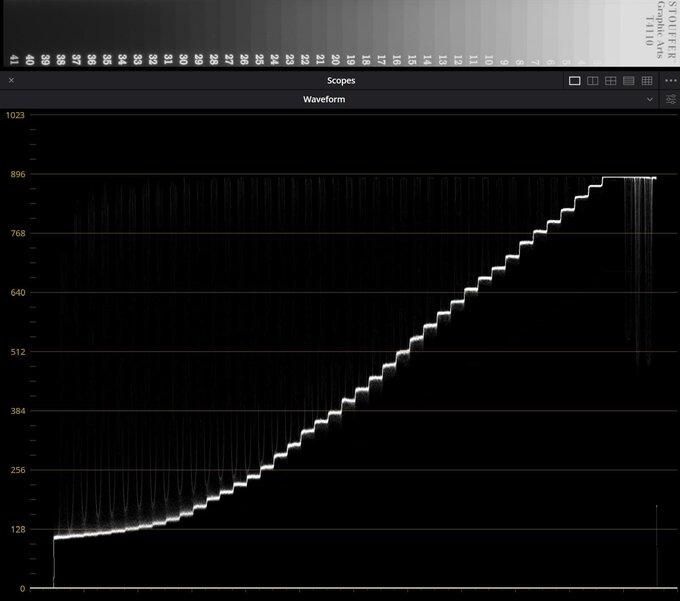Choose the stacked horizontal rows scope layout
Screen dimensions: 680x601
tap(628, 81)
